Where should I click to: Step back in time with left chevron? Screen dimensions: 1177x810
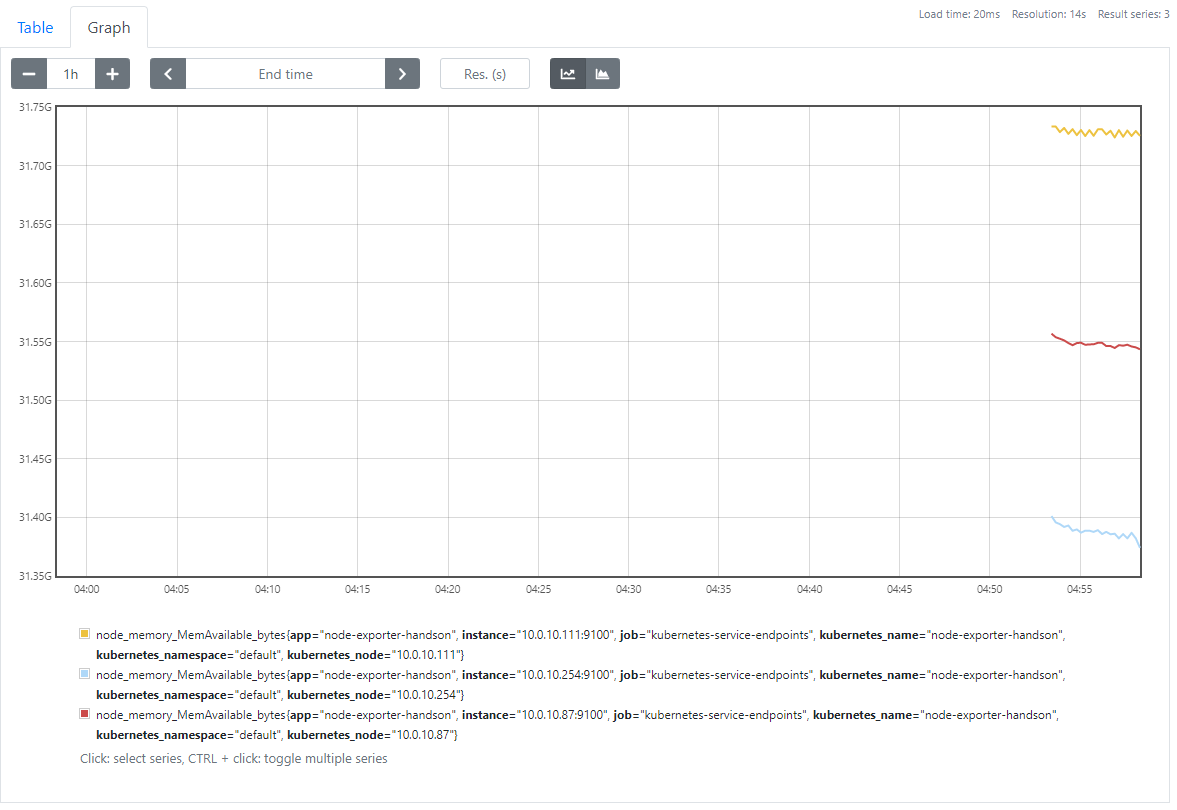click(168, 74)
